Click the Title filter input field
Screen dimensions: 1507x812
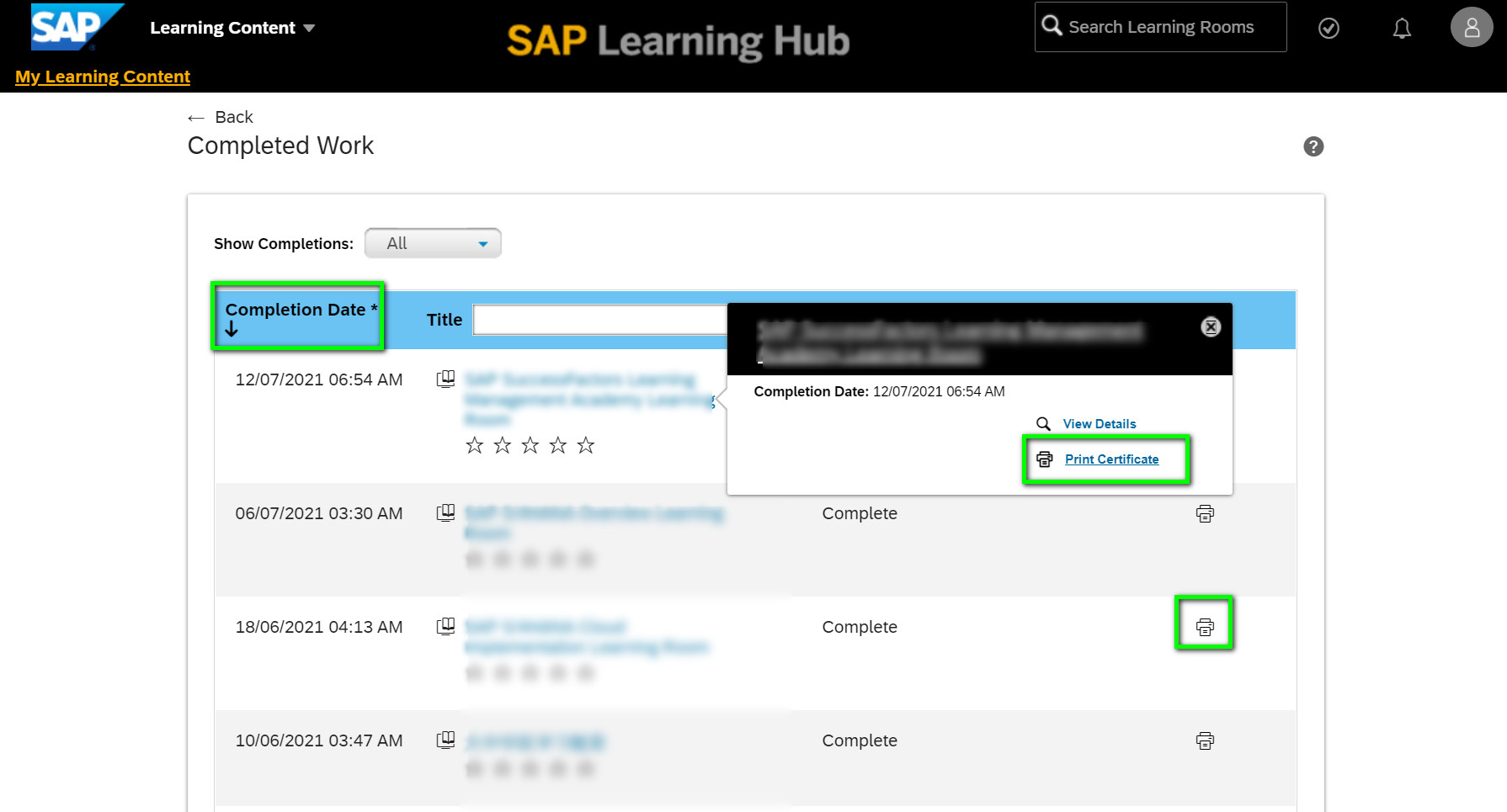tap(600, 320)
